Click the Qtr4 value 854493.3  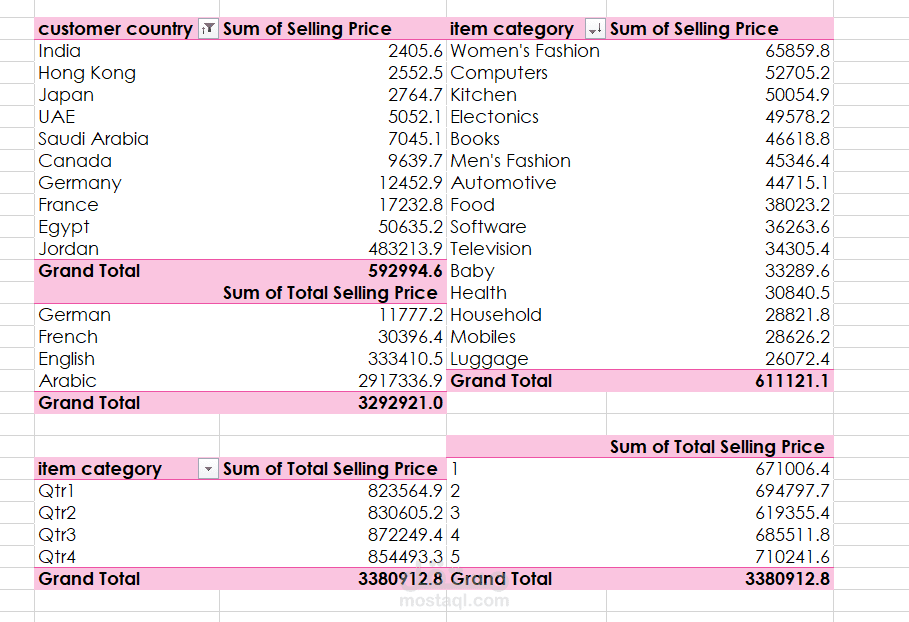pos(404,557)
